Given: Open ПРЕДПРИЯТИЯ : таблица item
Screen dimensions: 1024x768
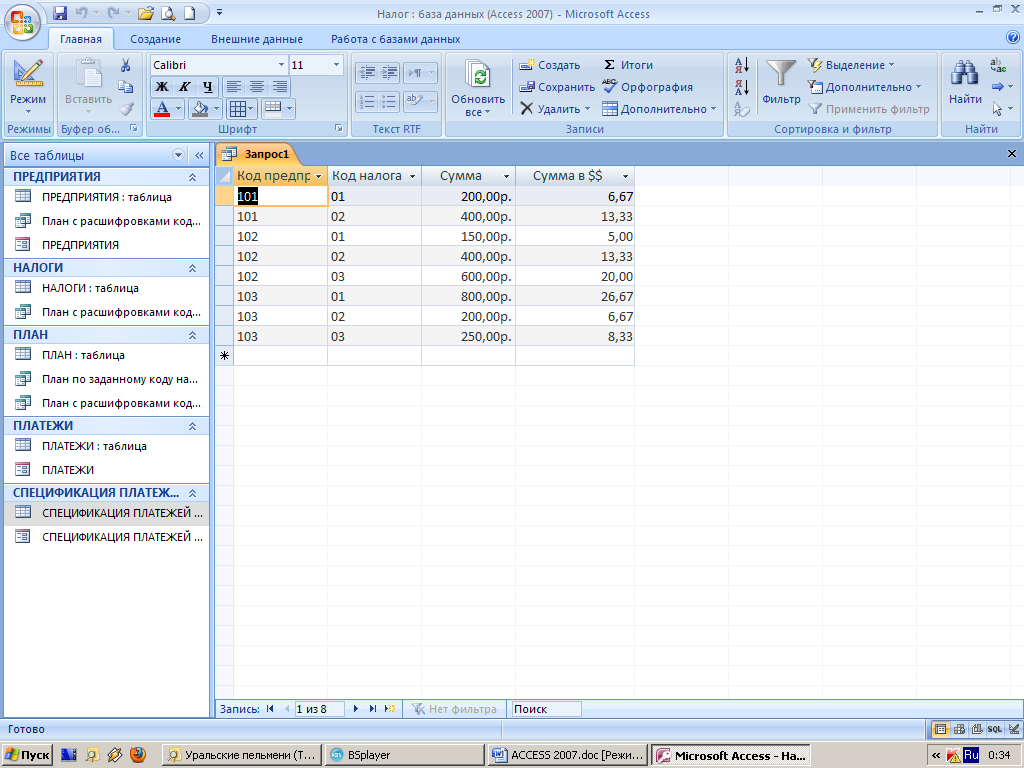Looking at the screenshot, I should click(106, 197).
